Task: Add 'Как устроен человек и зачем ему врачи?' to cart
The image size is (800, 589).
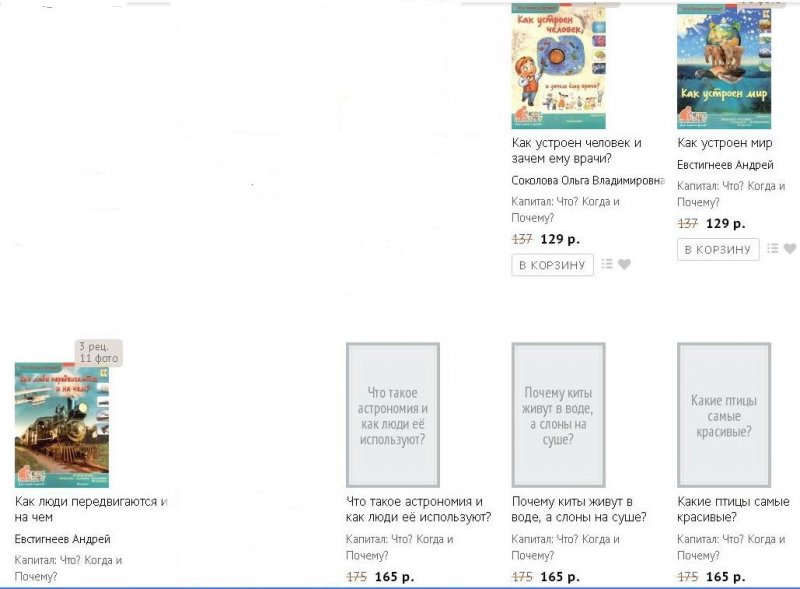Action: 552,265
